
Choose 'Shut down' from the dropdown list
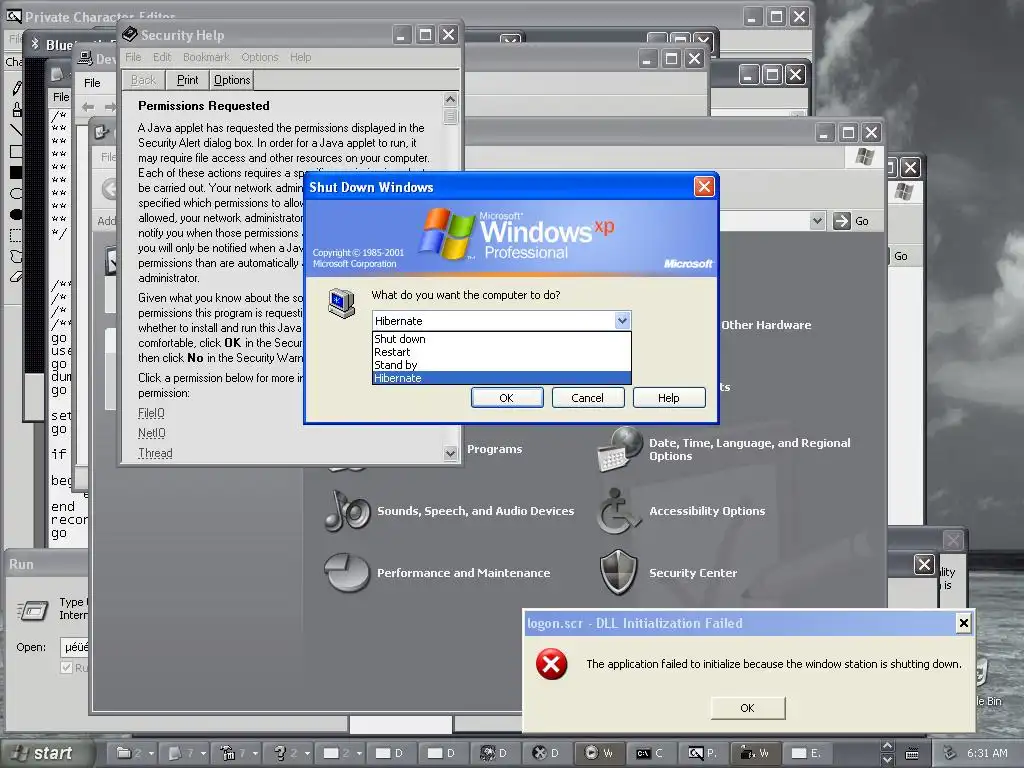click(502, 339)
